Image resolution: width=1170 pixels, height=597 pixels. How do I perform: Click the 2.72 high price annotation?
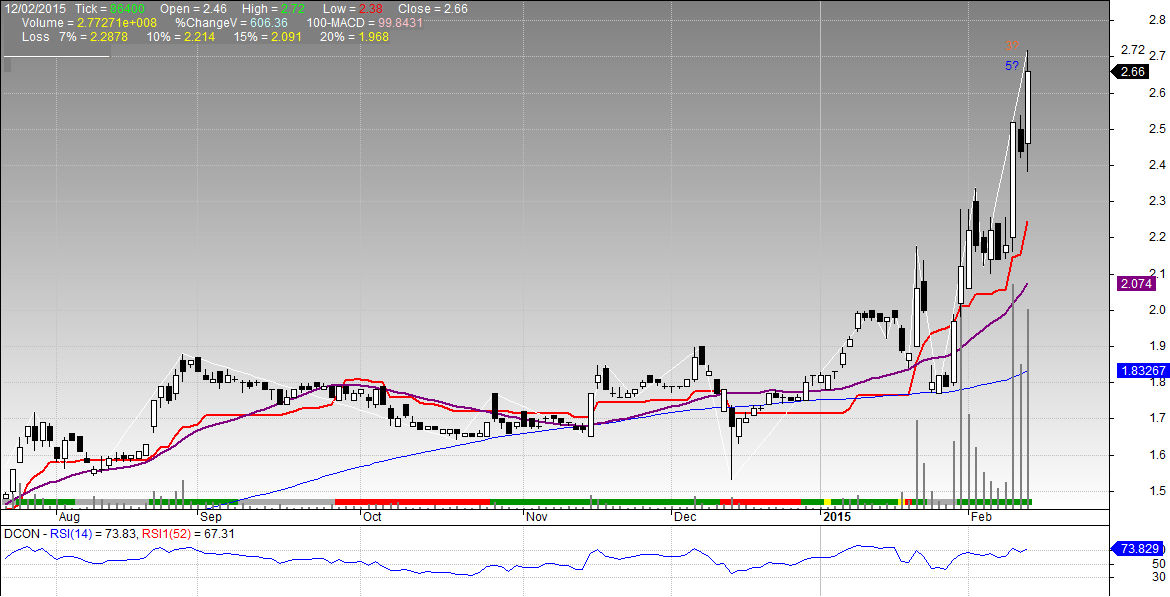click(1133, 51)
